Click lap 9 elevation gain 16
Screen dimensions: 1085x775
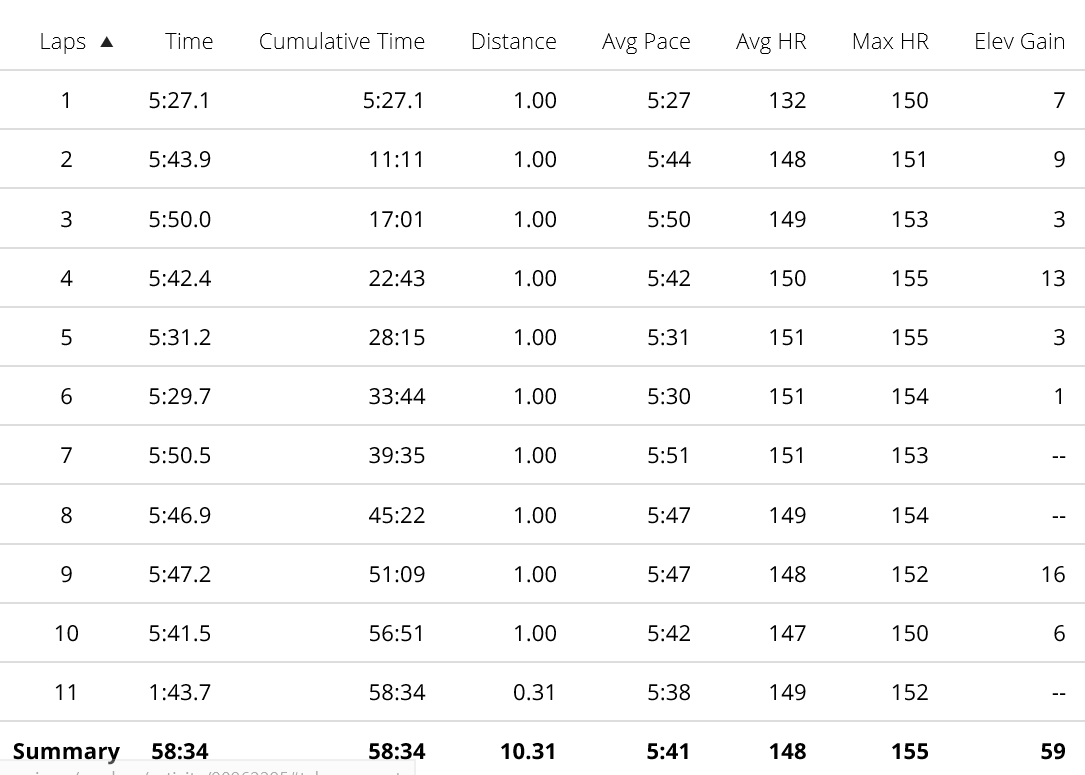click(1052, 574)
